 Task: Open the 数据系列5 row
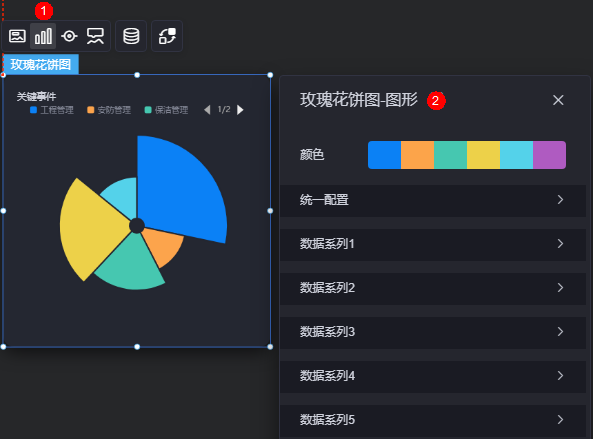433,420
